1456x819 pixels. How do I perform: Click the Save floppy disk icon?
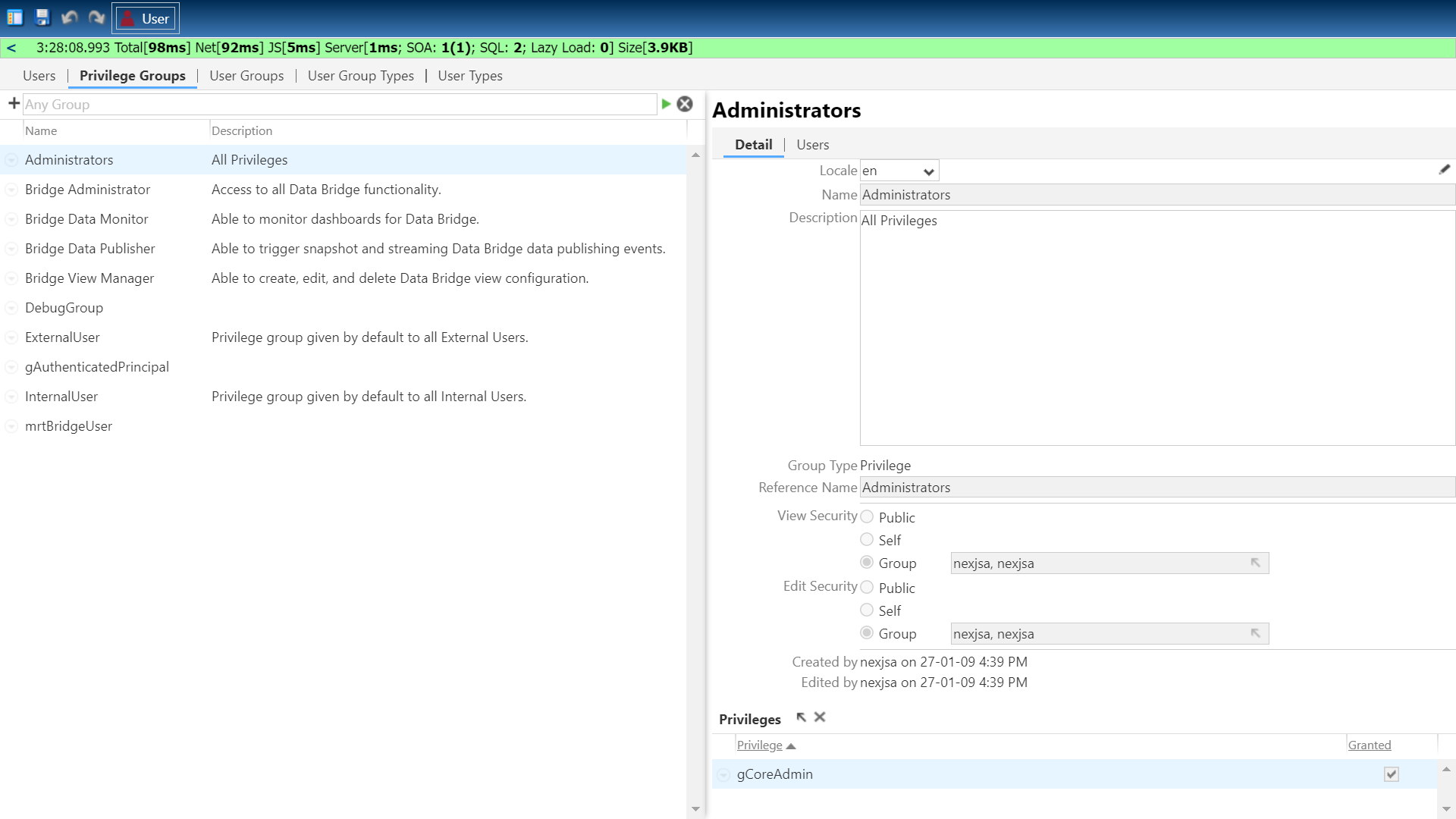pyautogui.click(x=42, y=17)
